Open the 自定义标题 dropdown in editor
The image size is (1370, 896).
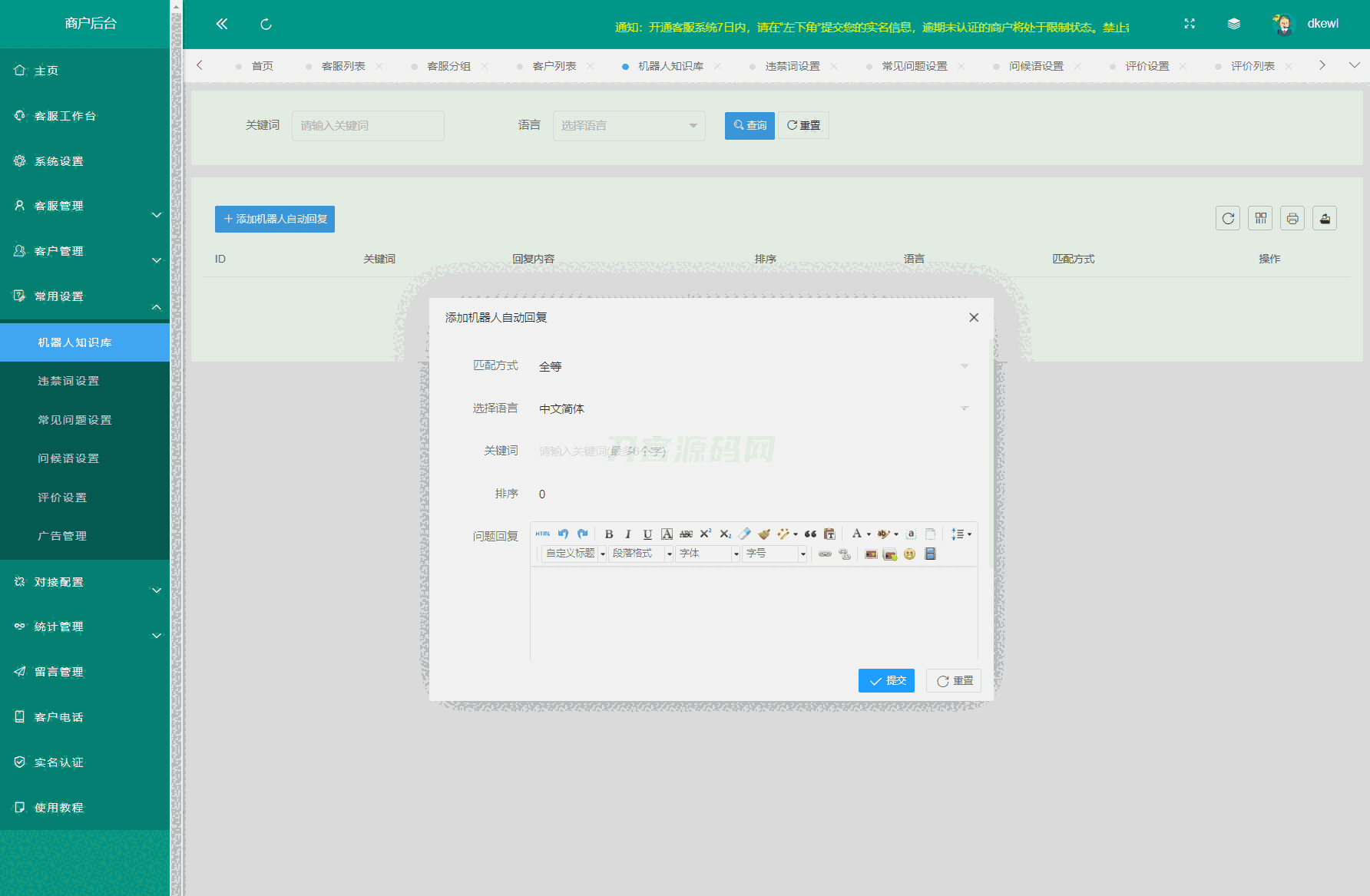click(574, 554)
